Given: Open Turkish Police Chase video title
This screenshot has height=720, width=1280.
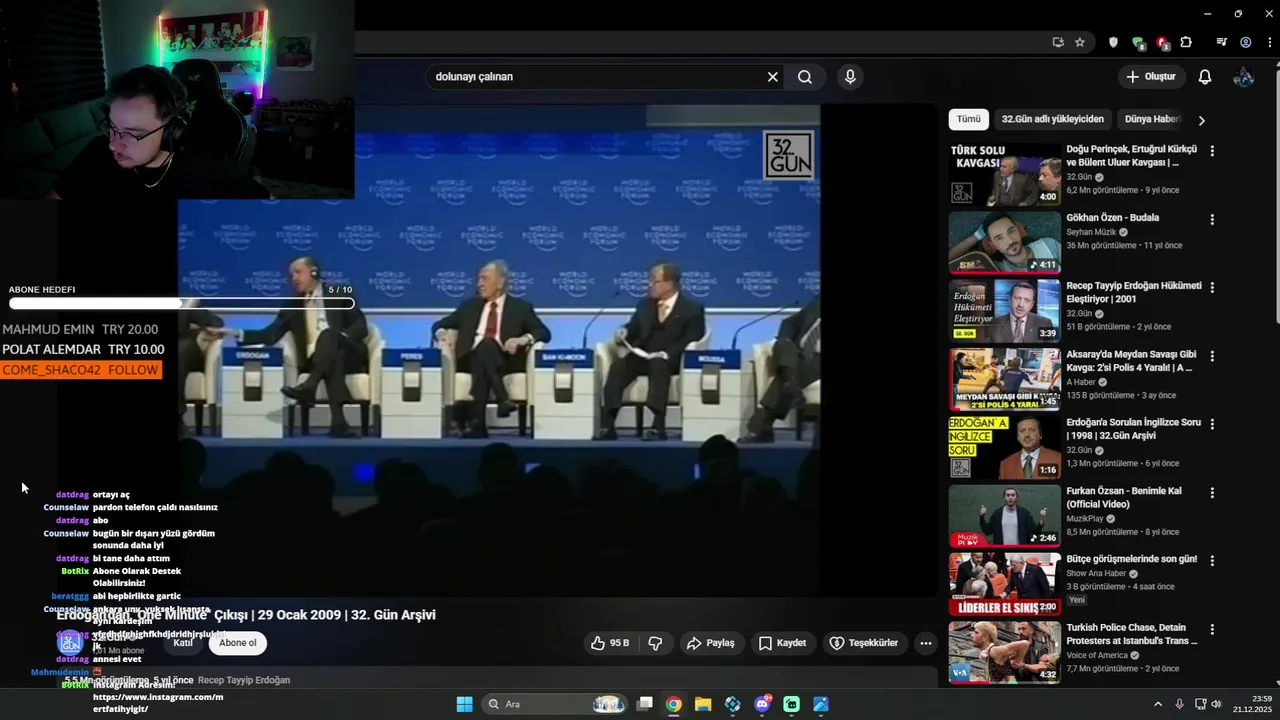Looking at the screenshot, I should [1131, 634].
